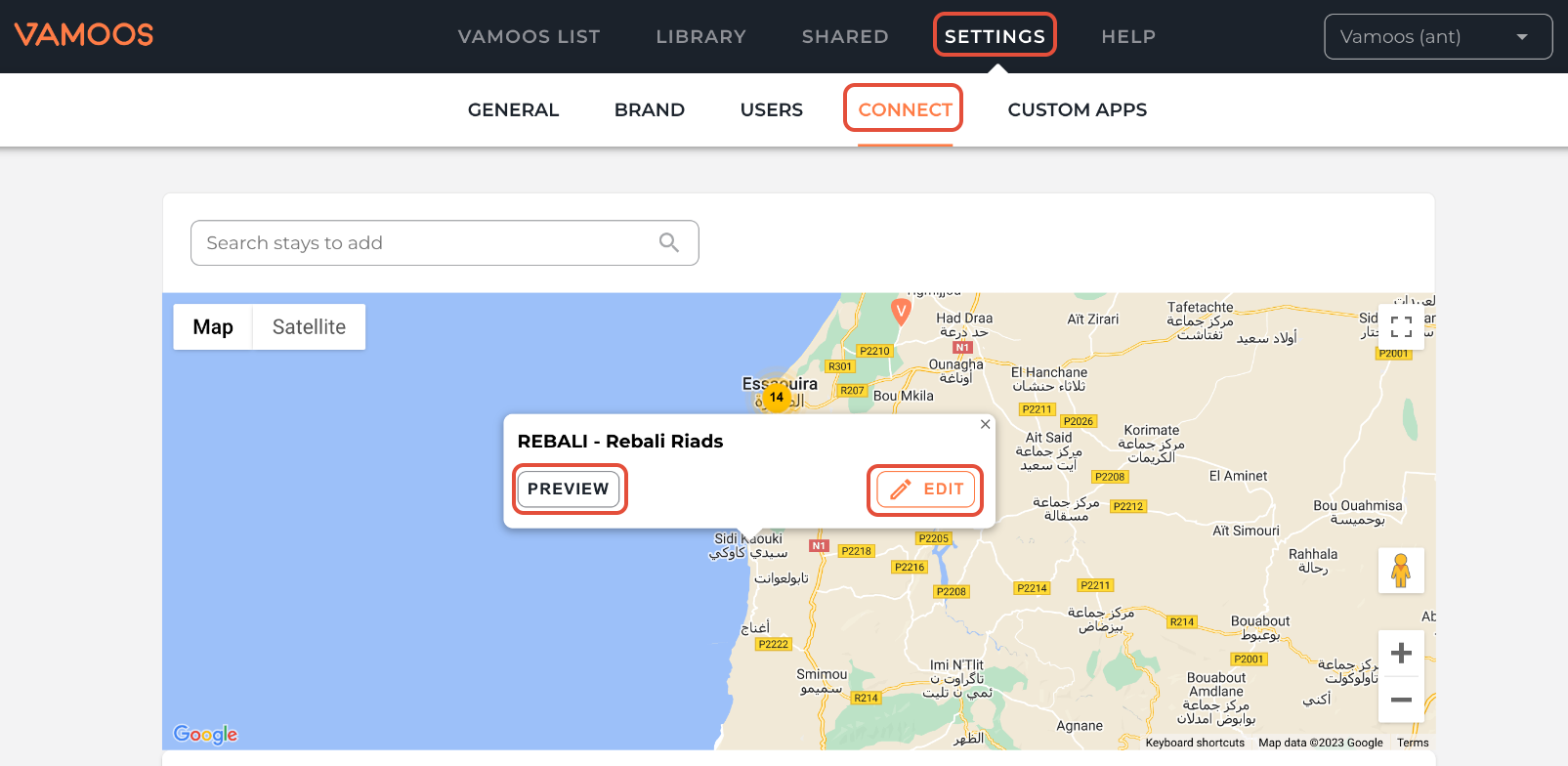Edit the Rebali Riads stay

click(925, 489)
